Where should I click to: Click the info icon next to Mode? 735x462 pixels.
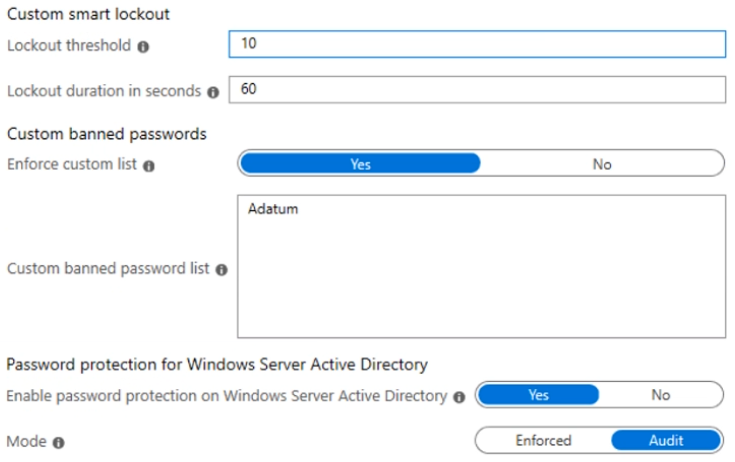point(58,442)
